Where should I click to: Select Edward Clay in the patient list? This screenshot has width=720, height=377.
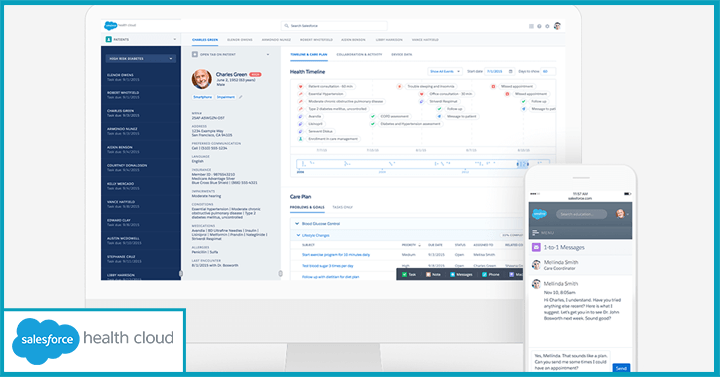[x=141, y=222]
